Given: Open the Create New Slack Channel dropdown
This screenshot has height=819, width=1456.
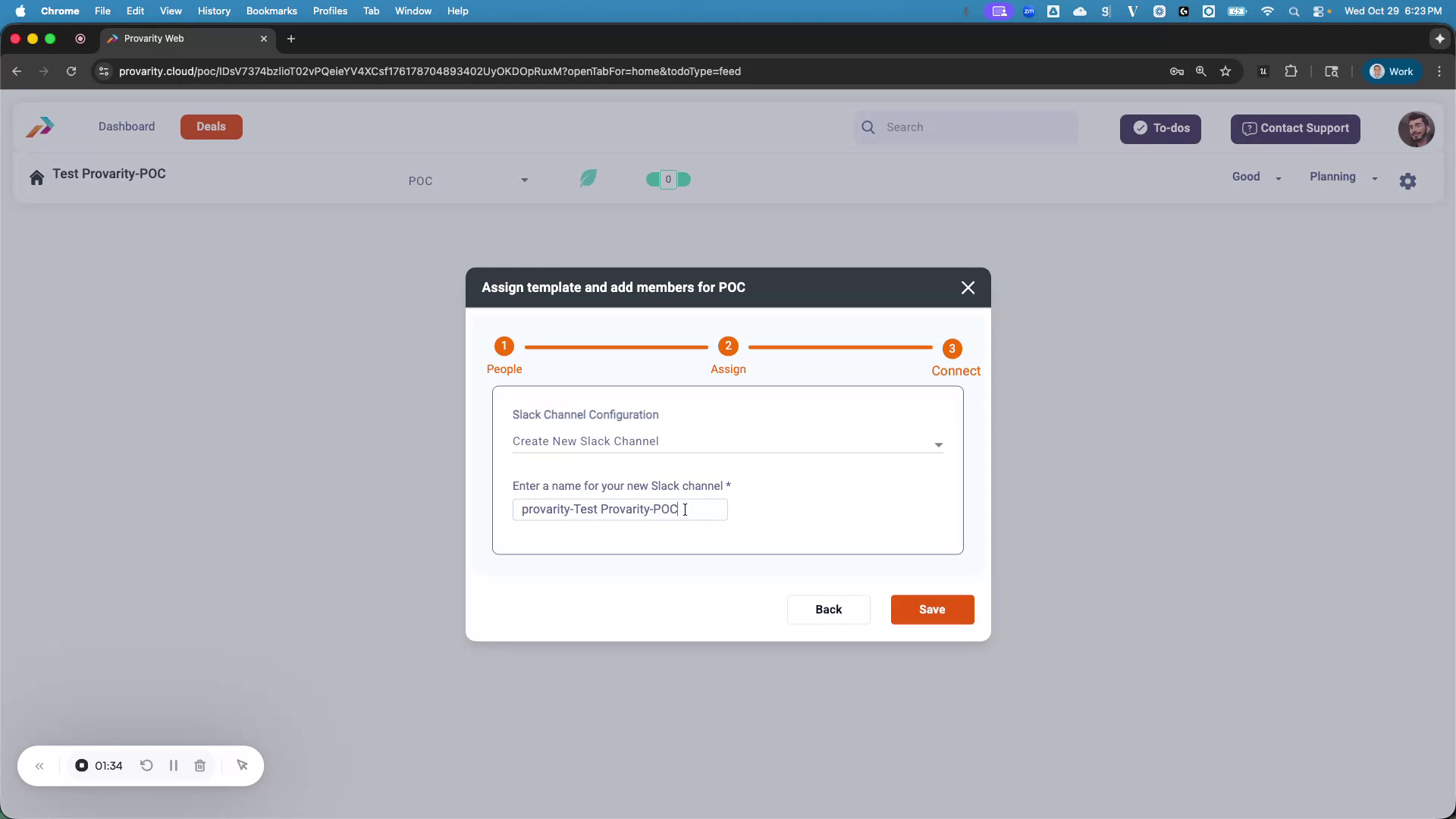Looking at the screenshot, I should tap(938, 444).
